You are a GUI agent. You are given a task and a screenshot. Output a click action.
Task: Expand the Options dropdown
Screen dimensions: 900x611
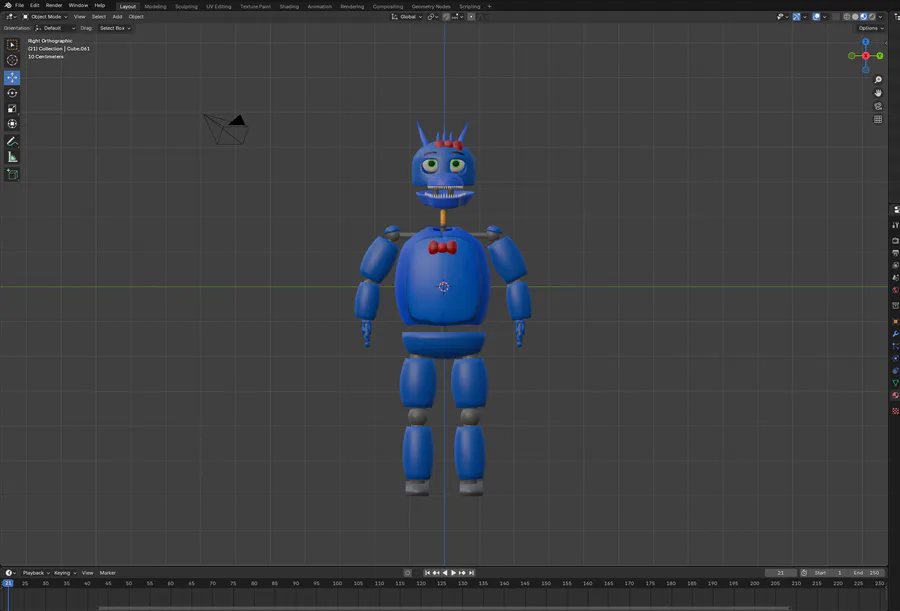point(871,28)
